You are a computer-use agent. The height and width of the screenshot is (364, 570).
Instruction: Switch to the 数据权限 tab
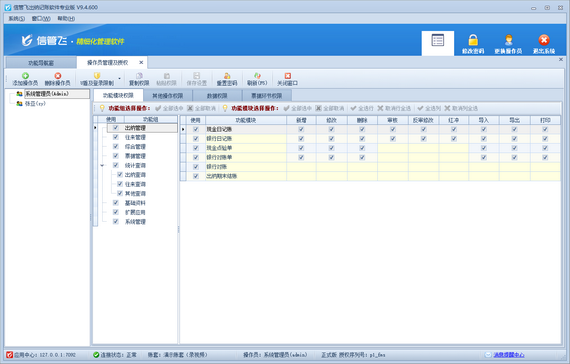point(217,96)
